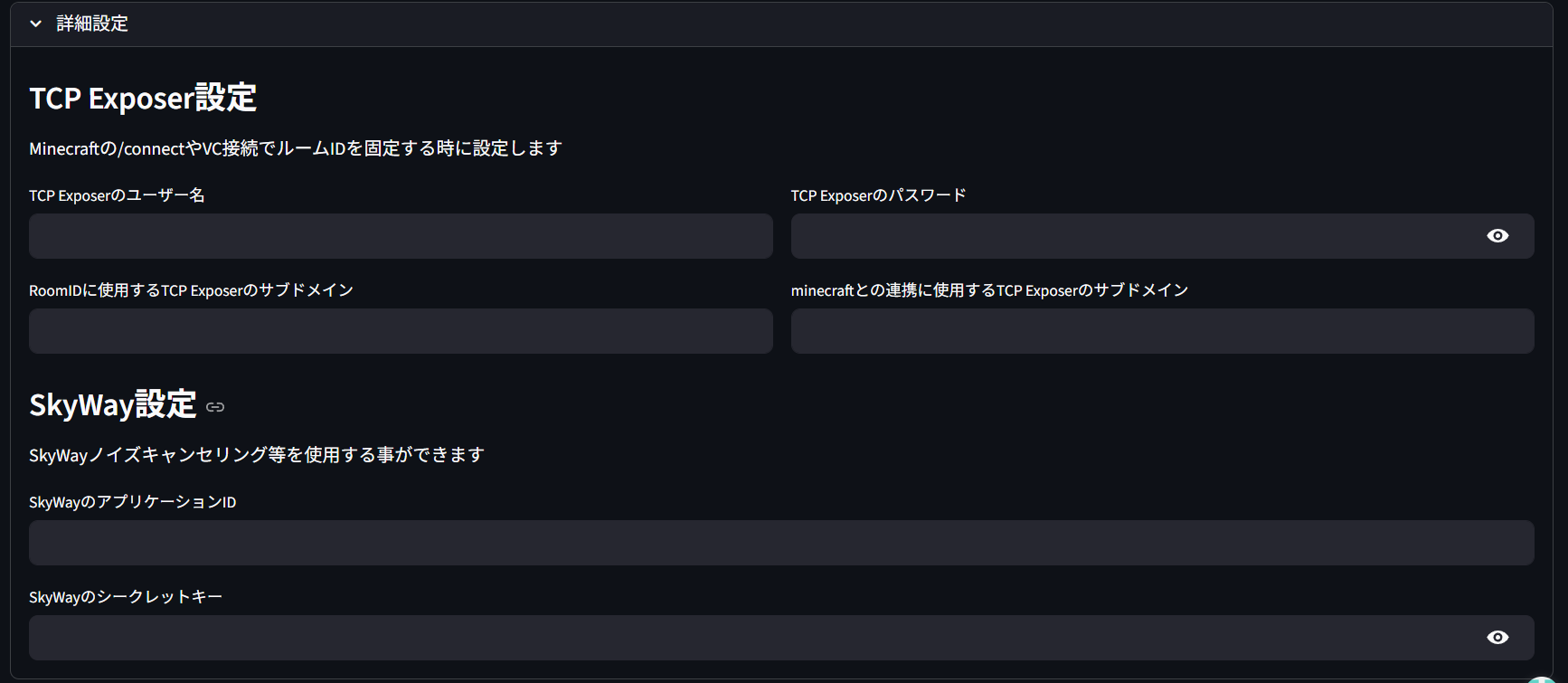Collapse the 詳細設定 chevron arrow
Viewport: 1568px width, 683px height.
click(x=36, y=24)
